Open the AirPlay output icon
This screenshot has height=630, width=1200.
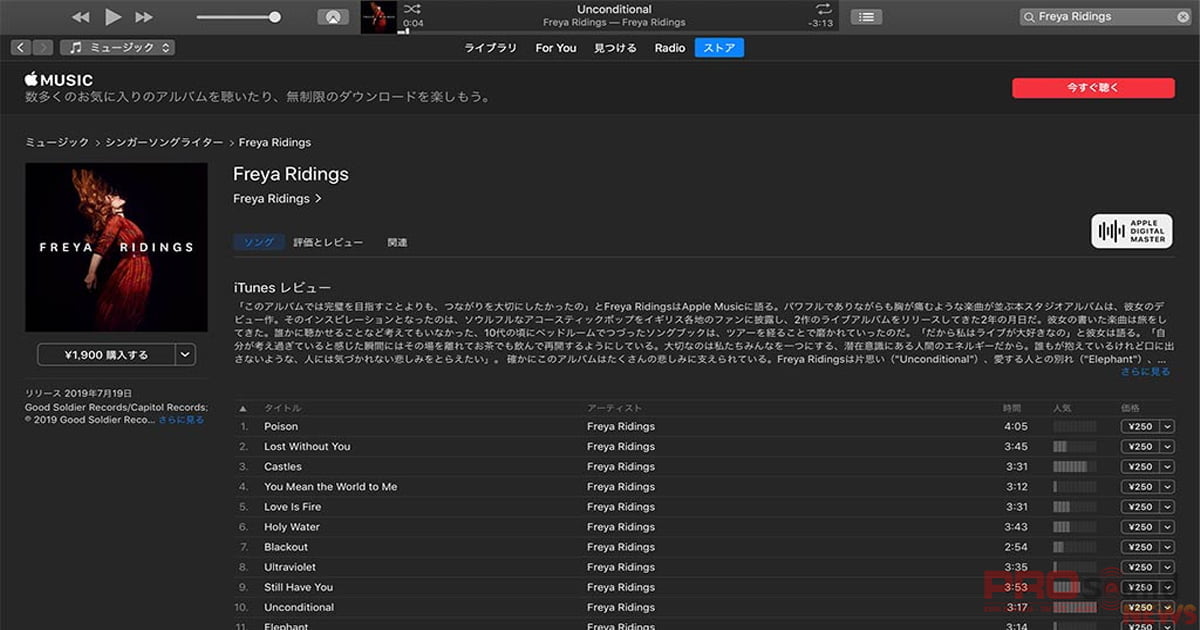point(333,17)
